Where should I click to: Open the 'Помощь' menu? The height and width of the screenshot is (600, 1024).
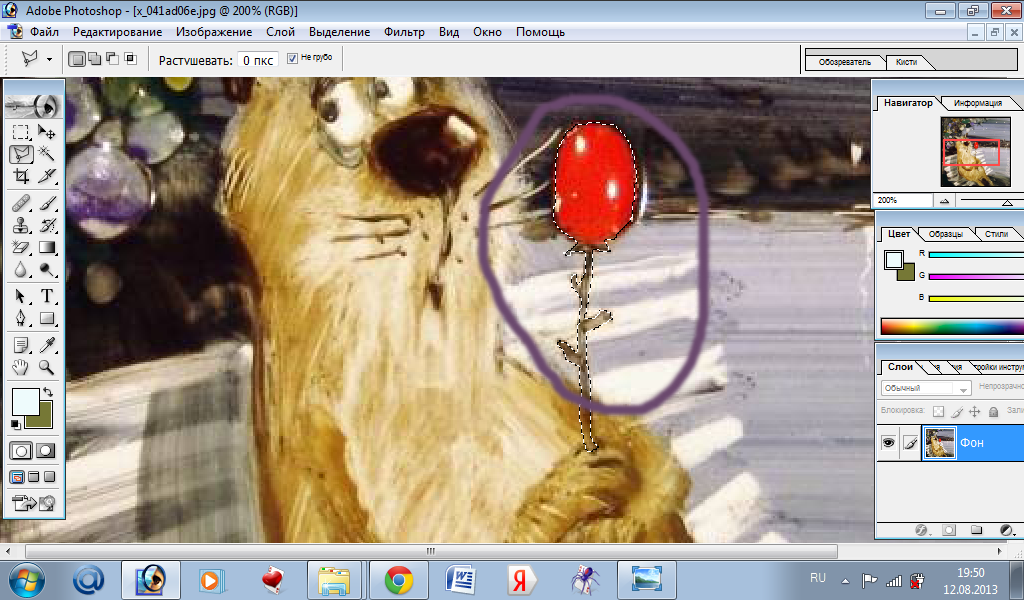coord(540,32)
